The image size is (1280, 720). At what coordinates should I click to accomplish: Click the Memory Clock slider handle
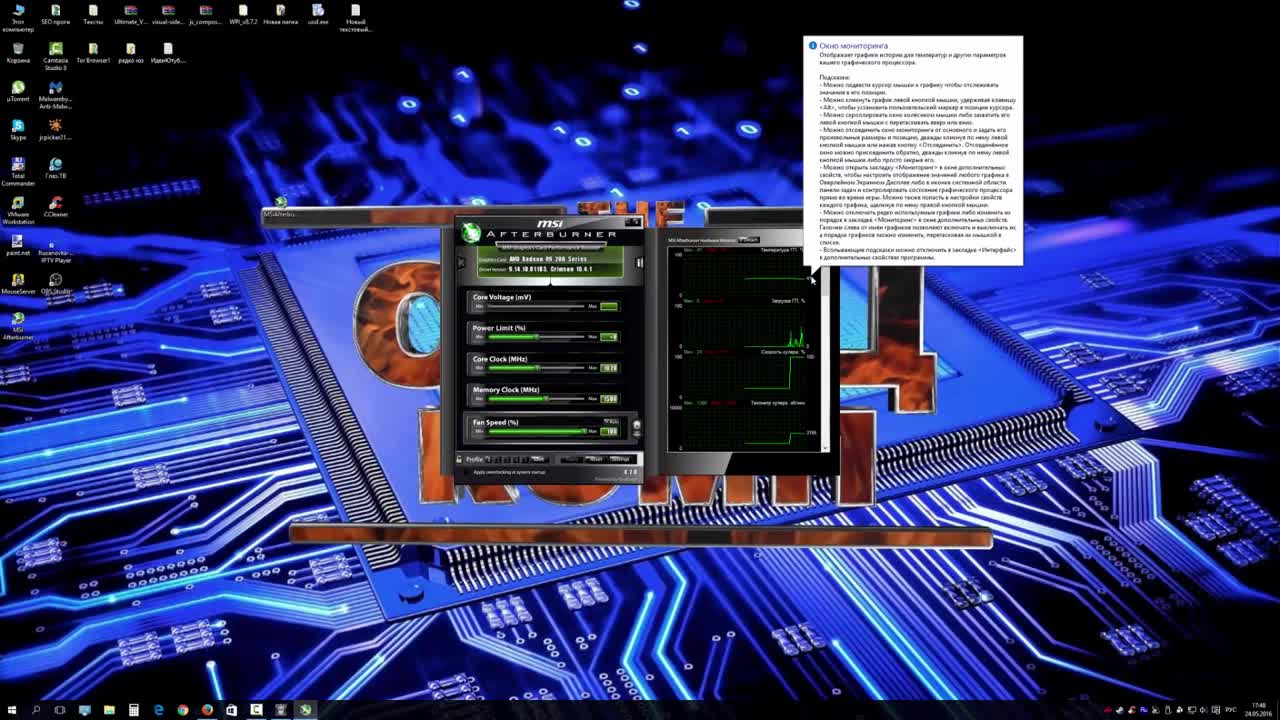coord(546,398)
